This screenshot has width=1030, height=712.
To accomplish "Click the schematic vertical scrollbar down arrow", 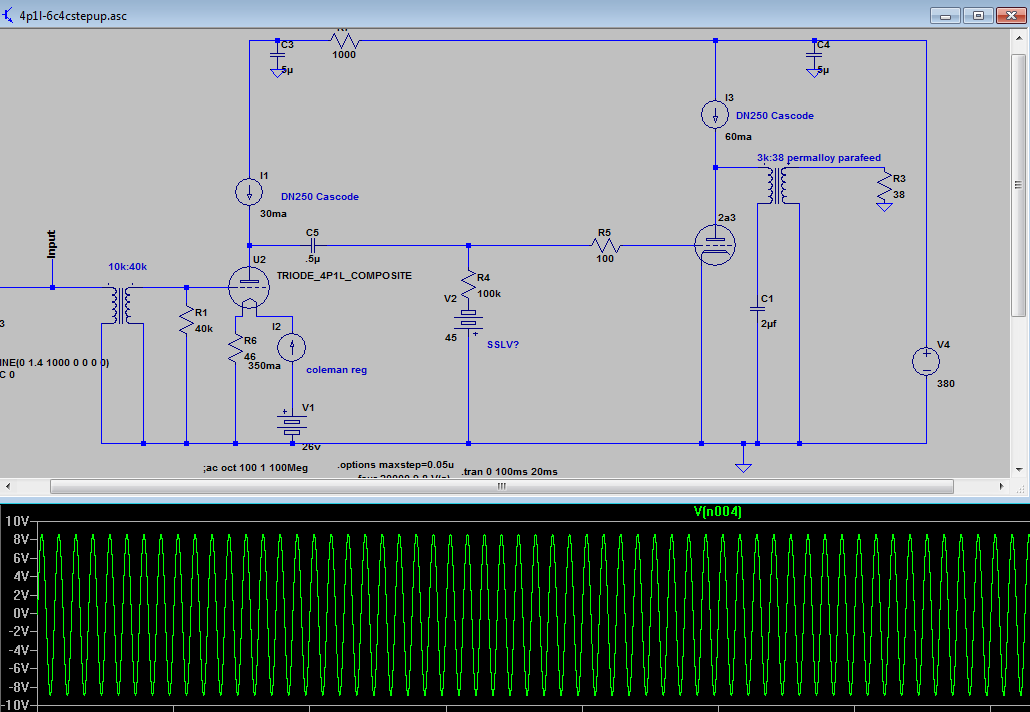I will pyautogui.click(x=1019, y=470).
